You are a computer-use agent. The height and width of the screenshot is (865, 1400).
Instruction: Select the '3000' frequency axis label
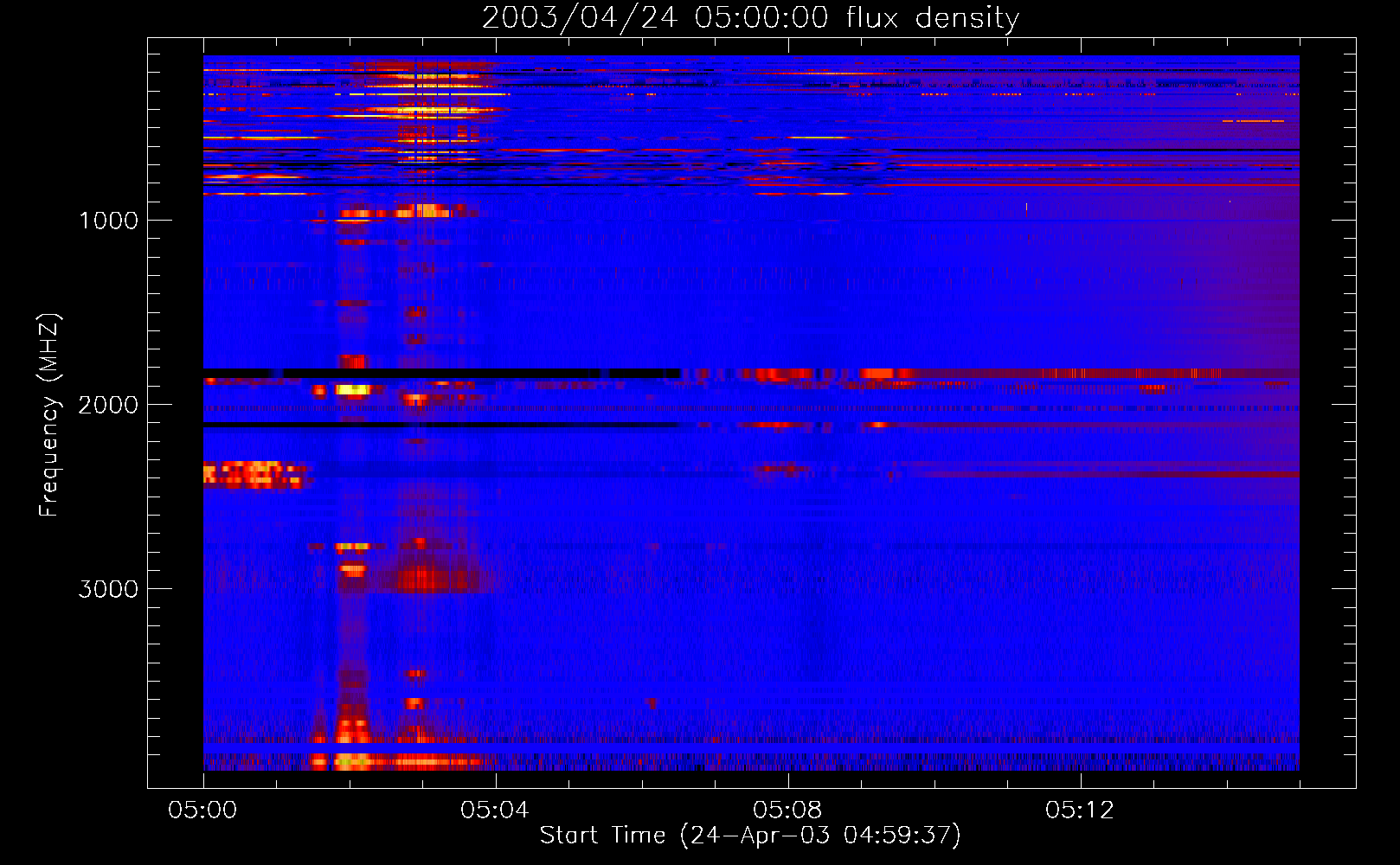[108, 589]
